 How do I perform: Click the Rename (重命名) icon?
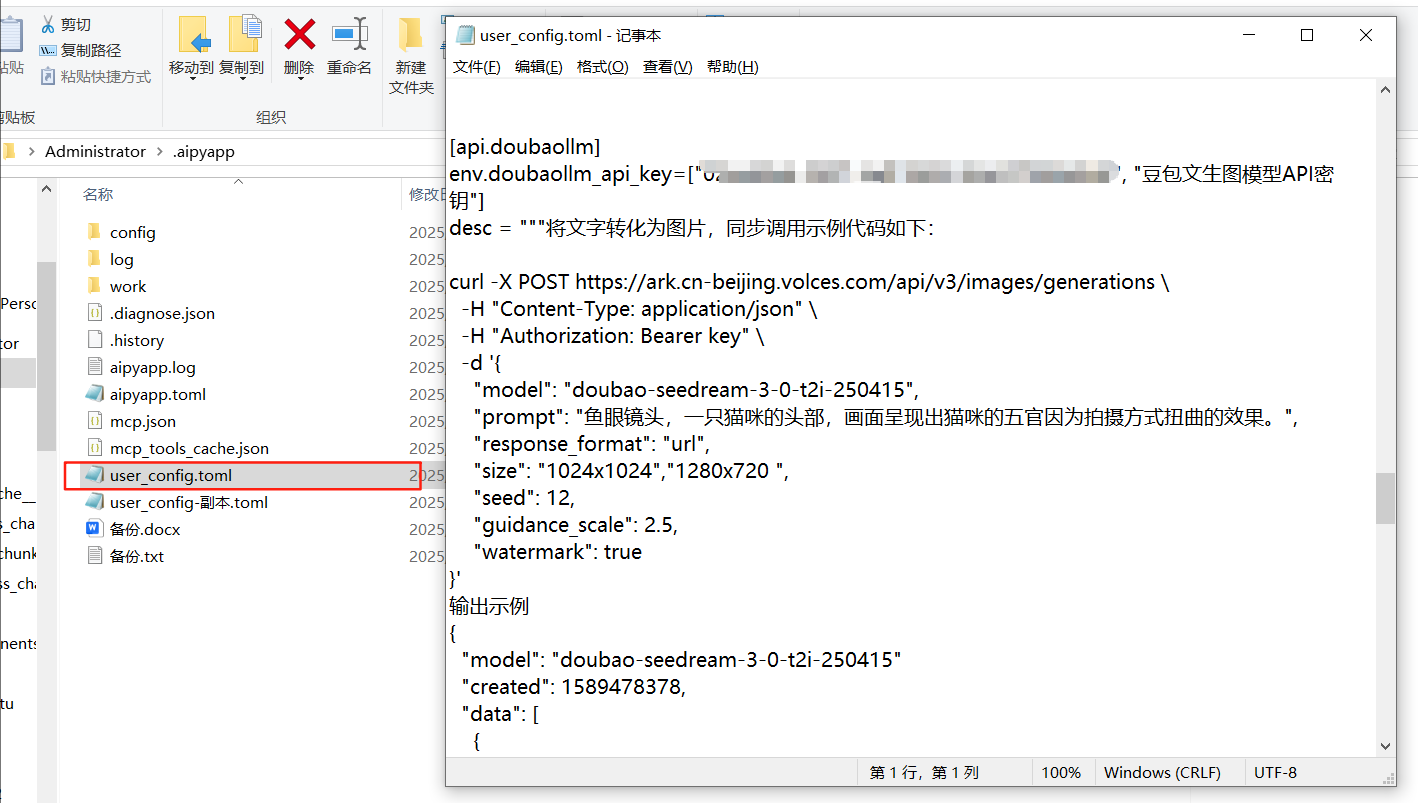pos(350,35)
